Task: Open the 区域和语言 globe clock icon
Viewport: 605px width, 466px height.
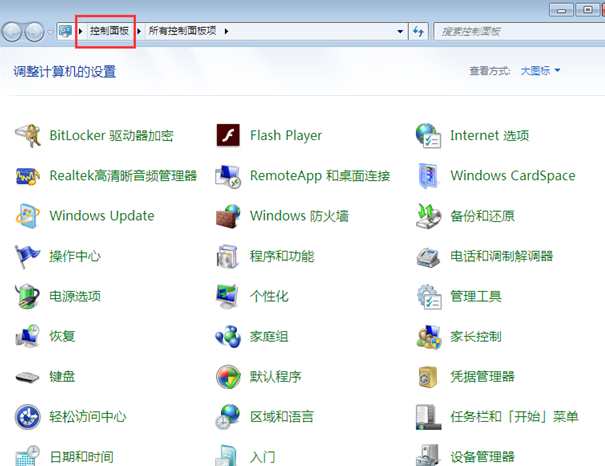Action: tap(228, 417)
